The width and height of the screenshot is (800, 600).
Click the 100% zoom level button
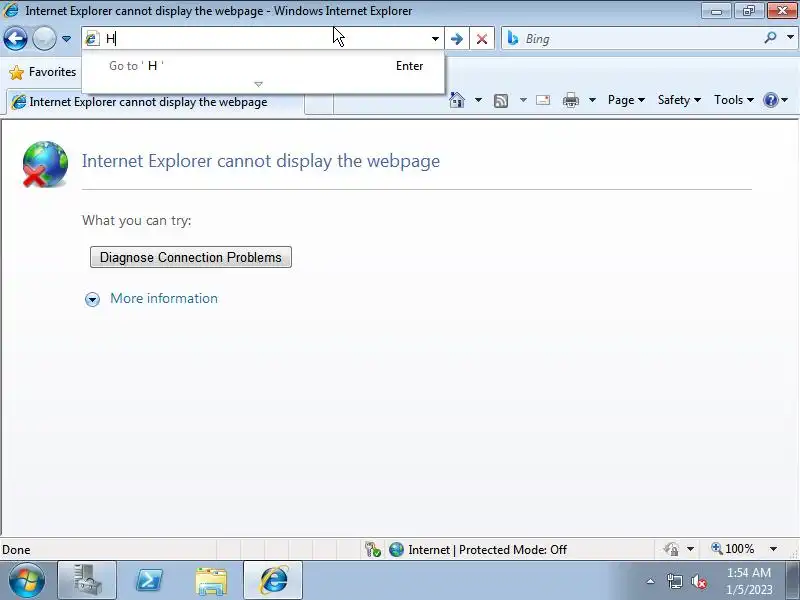click(733, 549)
